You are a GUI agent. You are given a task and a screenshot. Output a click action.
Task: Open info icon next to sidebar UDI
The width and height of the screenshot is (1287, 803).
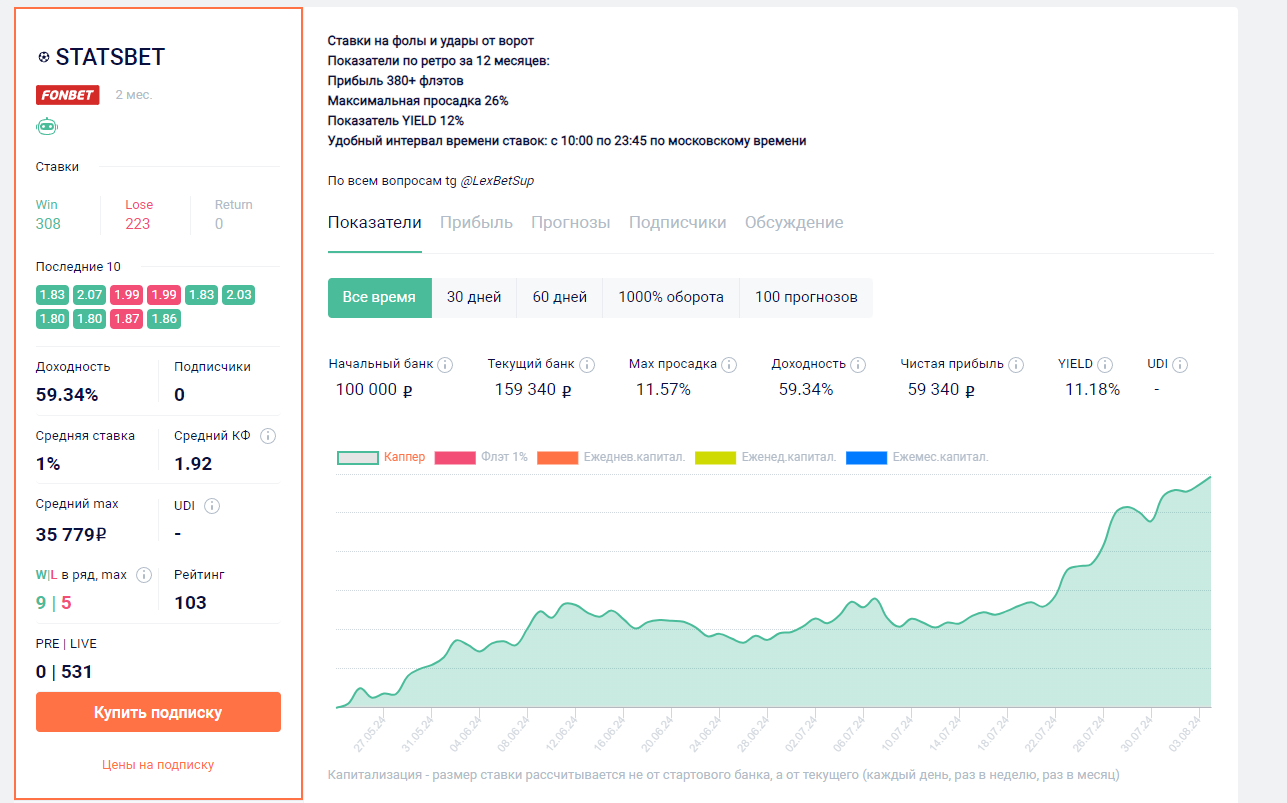coord(212,506)
